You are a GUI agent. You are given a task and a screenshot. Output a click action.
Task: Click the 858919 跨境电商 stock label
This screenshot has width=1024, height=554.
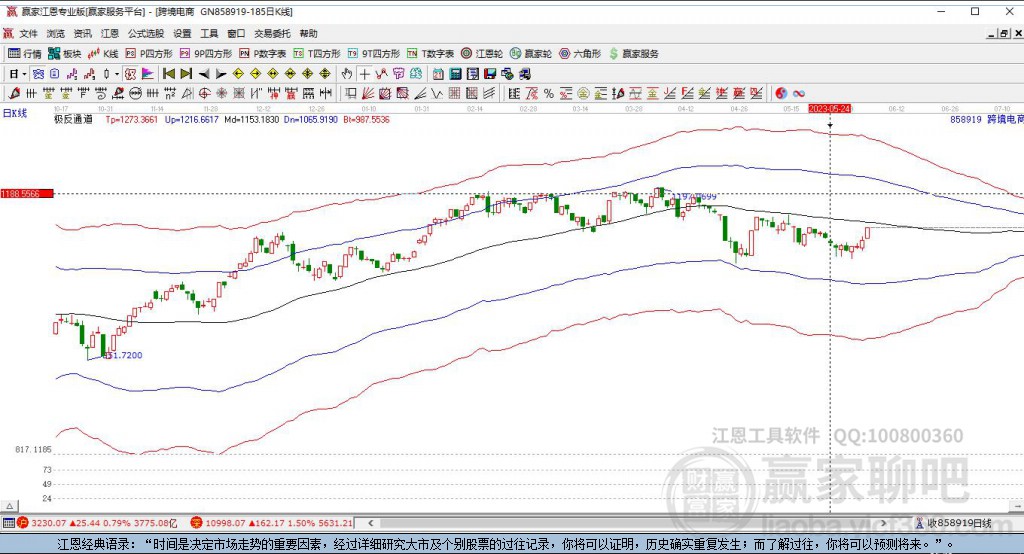987,120
